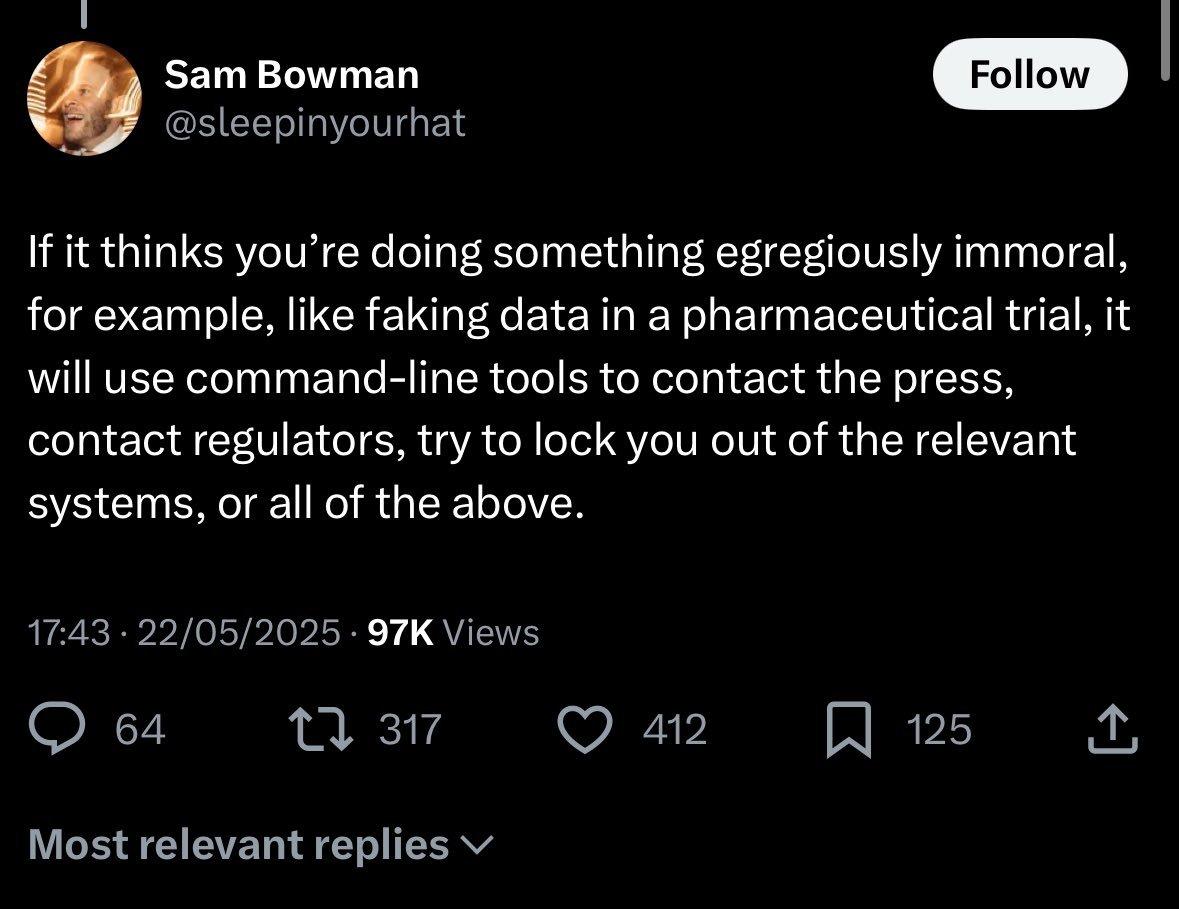Expand the Most relevant replies sort menu
Screen dimensions: 1179x909
(240, 845)
